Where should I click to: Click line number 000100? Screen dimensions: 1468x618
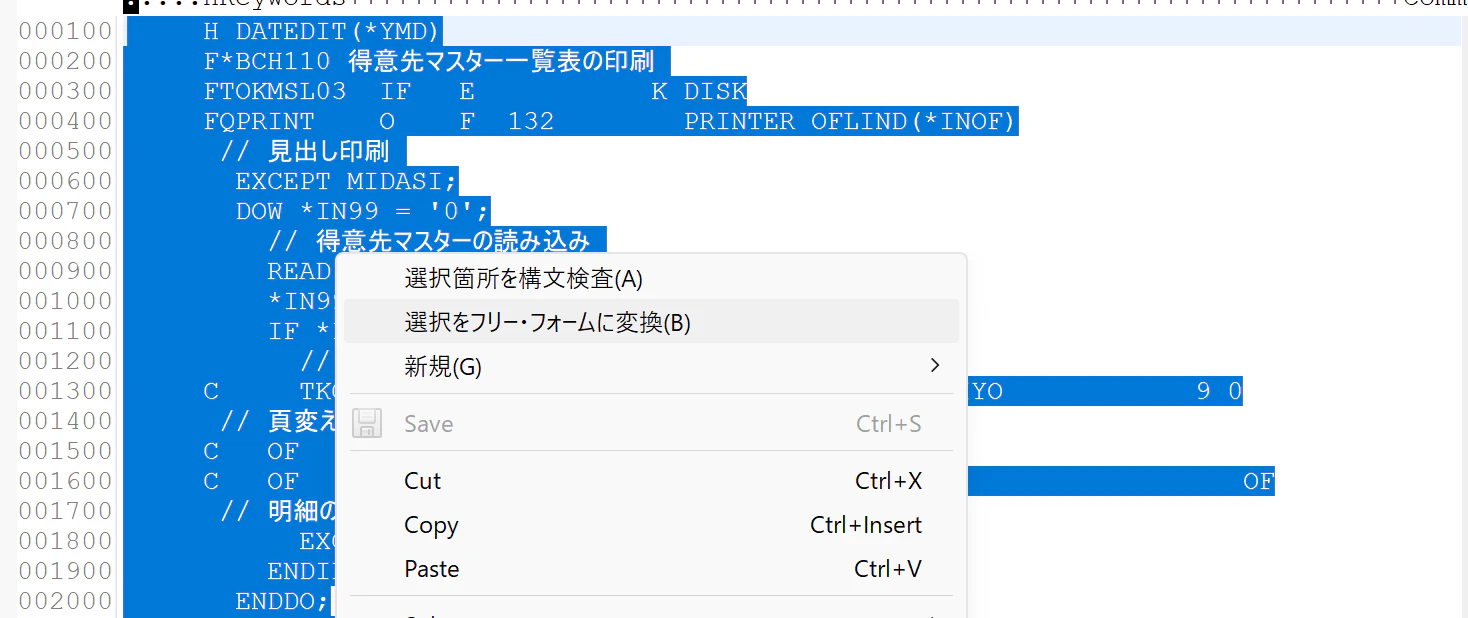(65, 32)
